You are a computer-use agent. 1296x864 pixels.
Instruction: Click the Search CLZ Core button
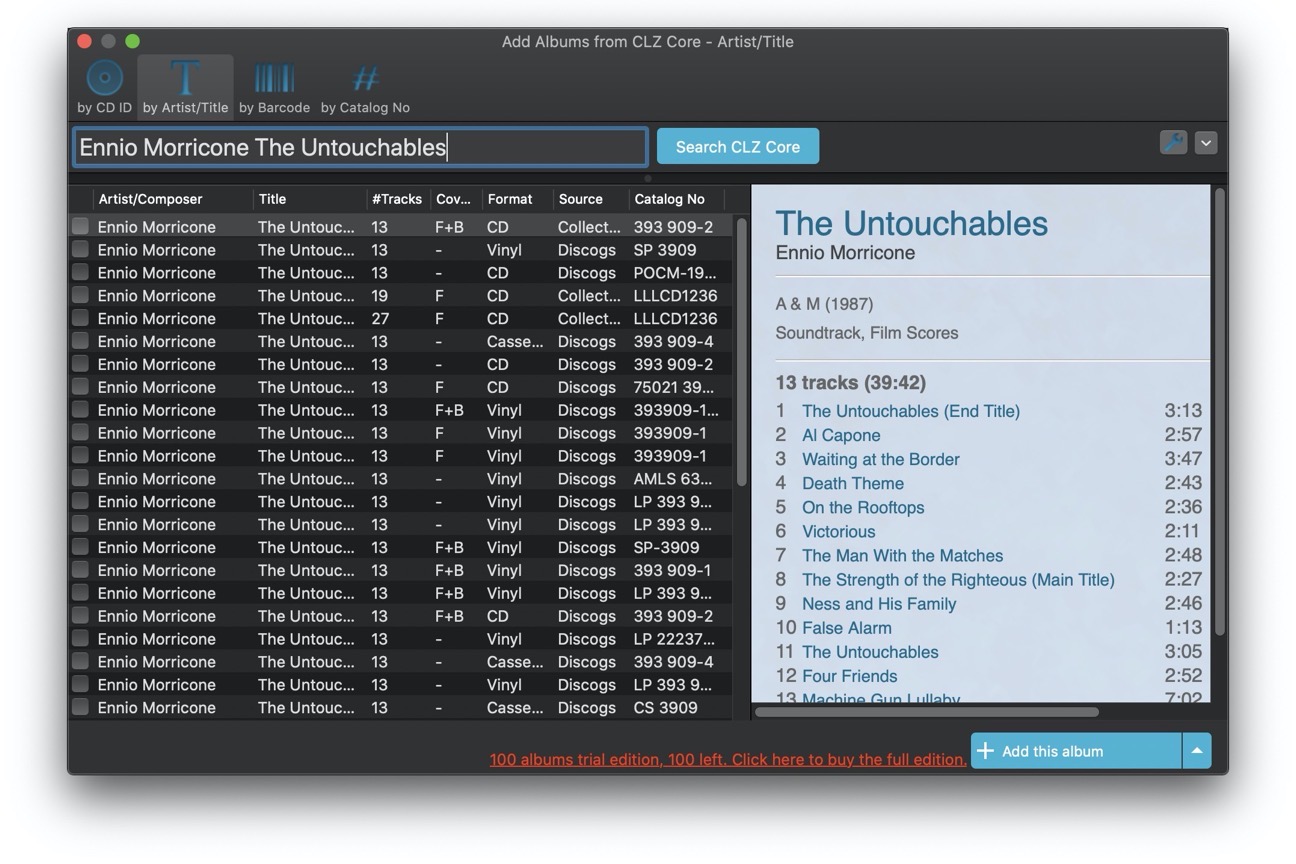coord(737,146)
